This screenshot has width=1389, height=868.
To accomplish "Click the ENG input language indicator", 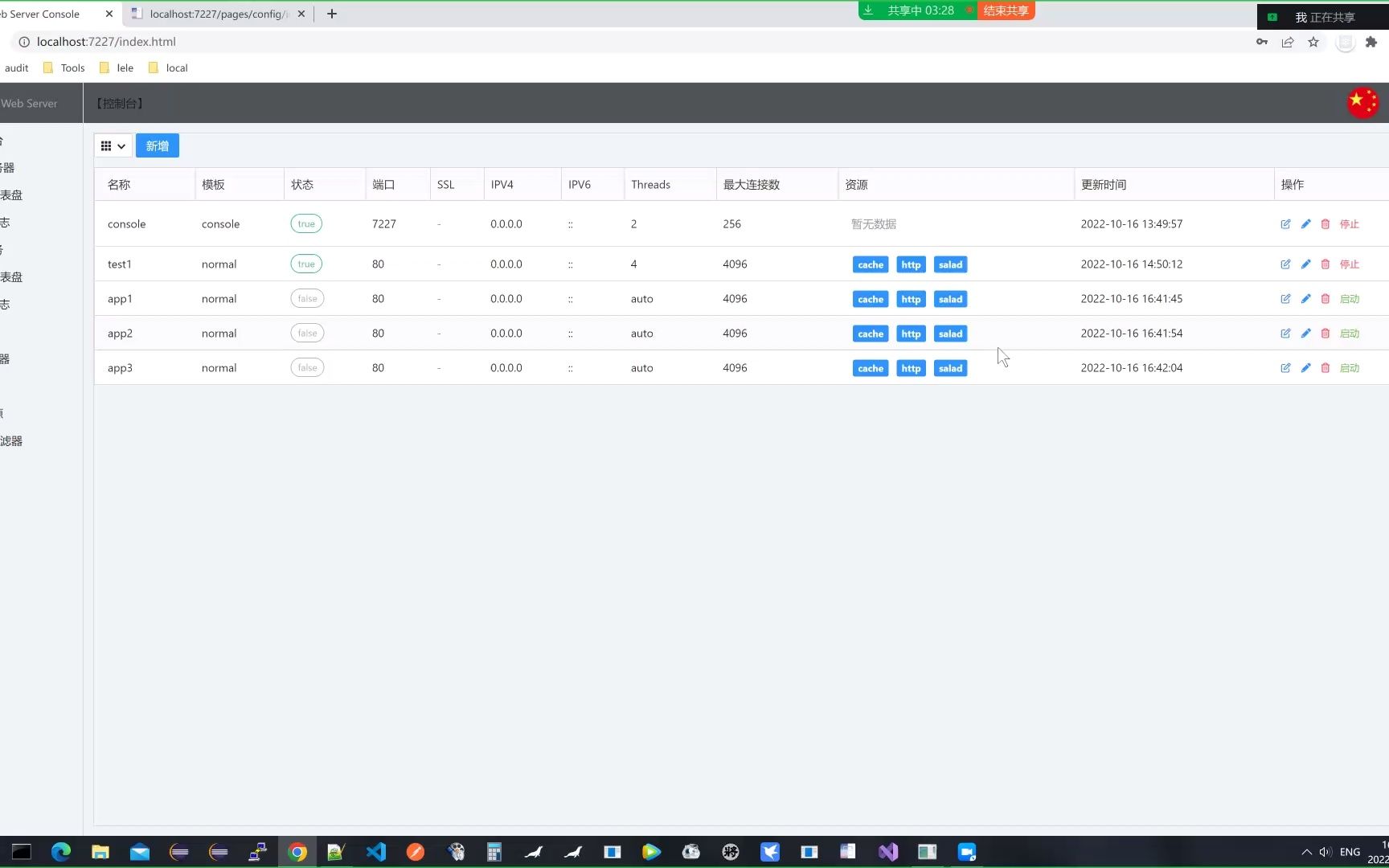I will pyautogui.click(x=1350, y=852).
